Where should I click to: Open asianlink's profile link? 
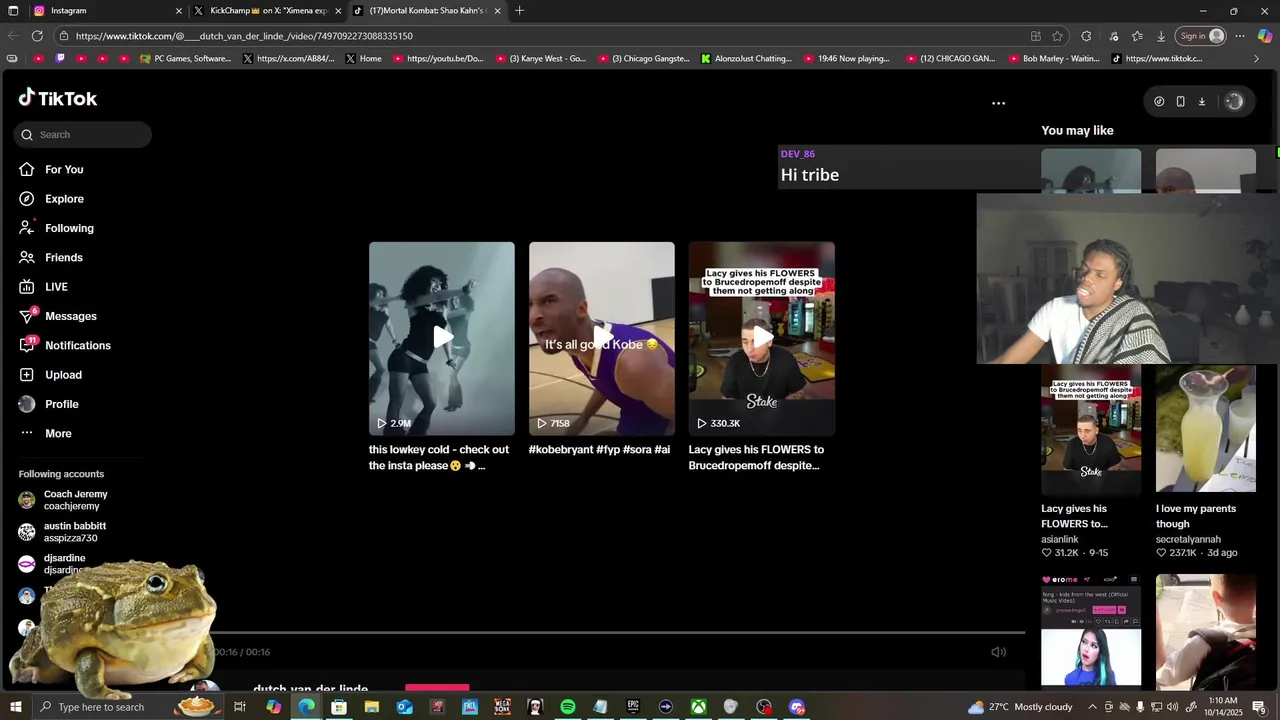pyautogui.click(x=1060, y=540)
